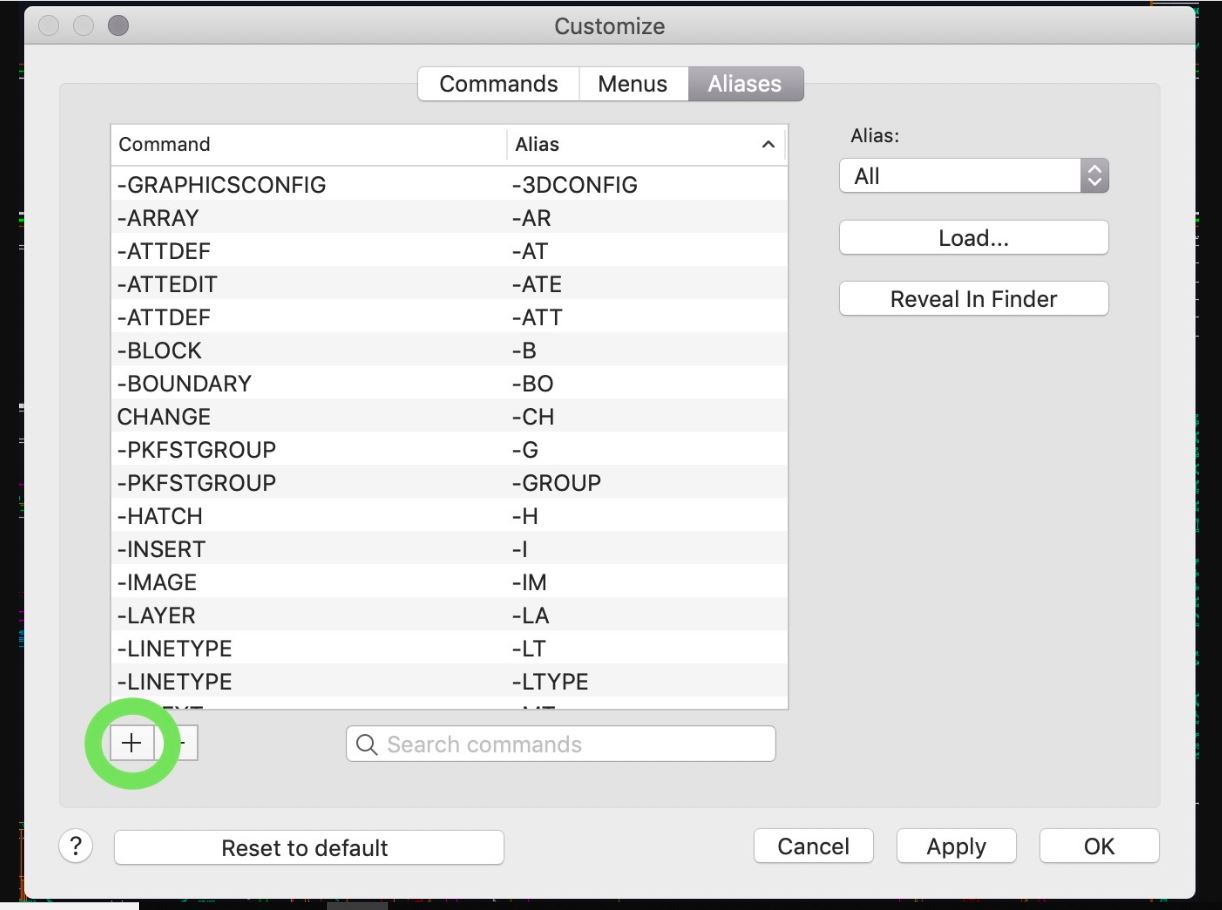
Task: Cancel the Customize dialog
Action: coord(813,846)
